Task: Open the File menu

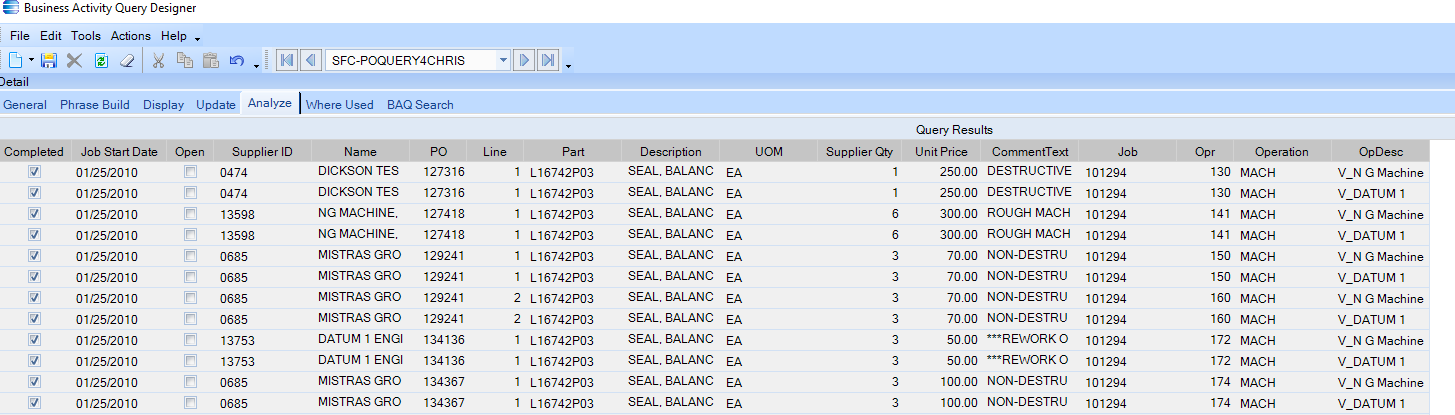Action: (x=20, y=36)
